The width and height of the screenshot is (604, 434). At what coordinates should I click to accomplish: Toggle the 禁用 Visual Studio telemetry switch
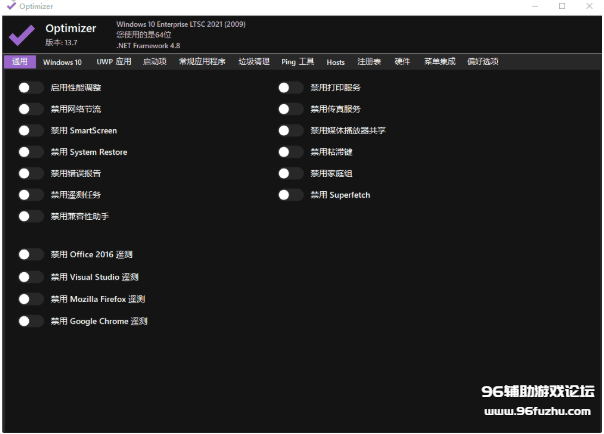click(x=31, y=277)
